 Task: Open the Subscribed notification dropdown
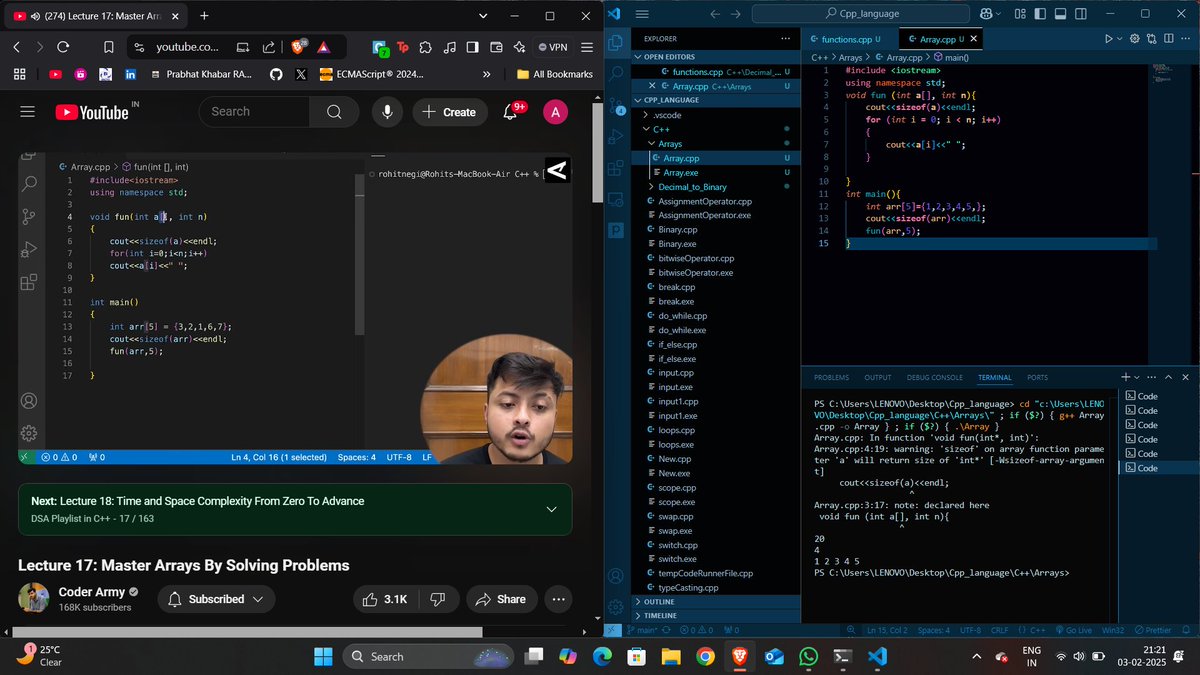218,599
